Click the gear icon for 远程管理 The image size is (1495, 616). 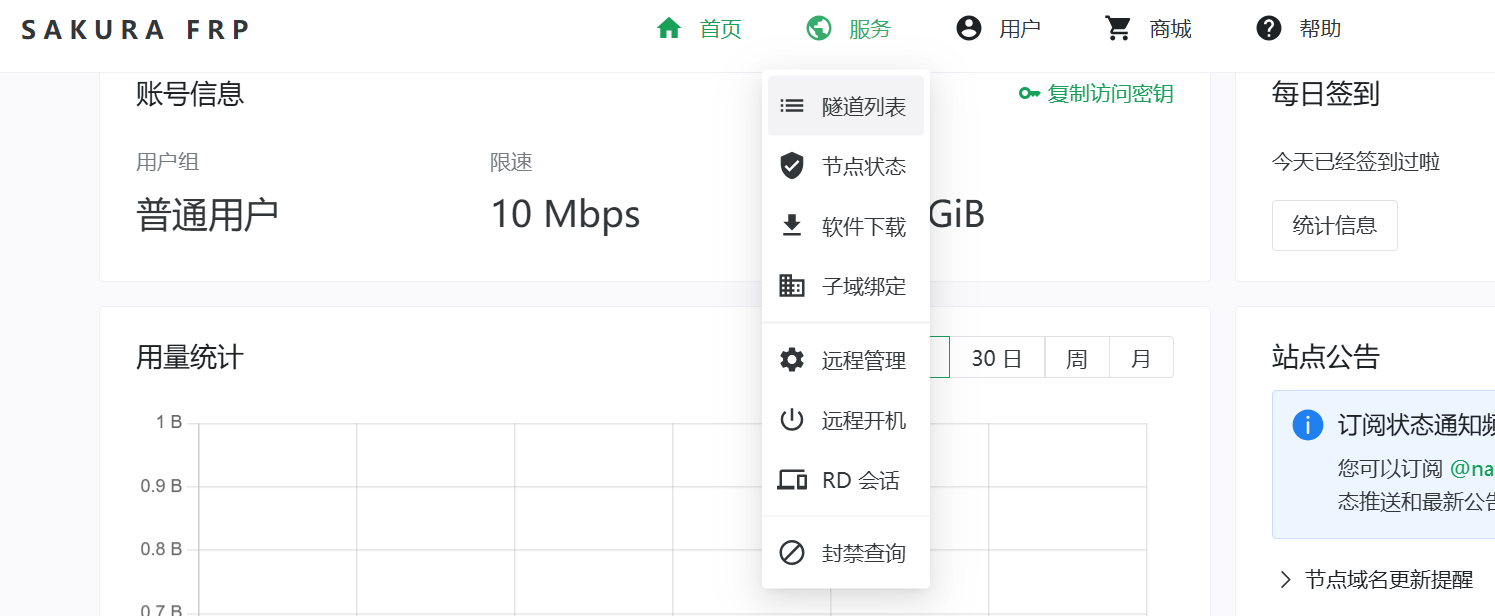pyautogui.click(x=792, y=360)
